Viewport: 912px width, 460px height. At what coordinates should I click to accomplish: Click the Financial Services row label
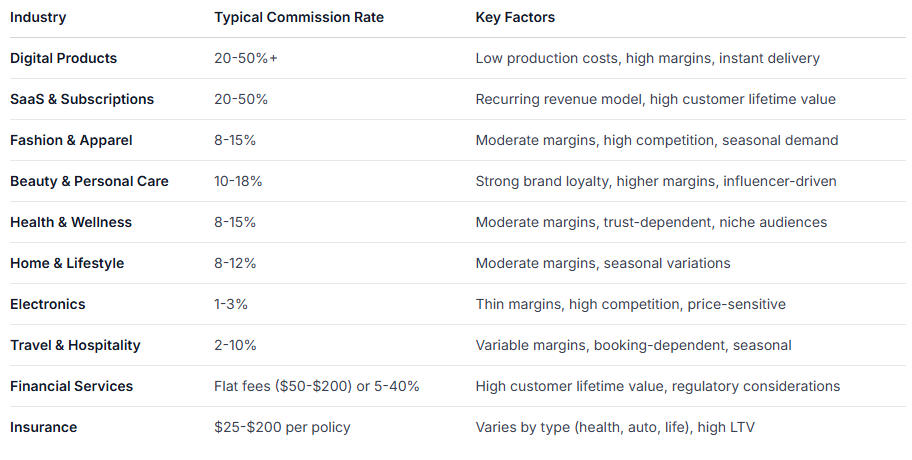pos(72,386)
